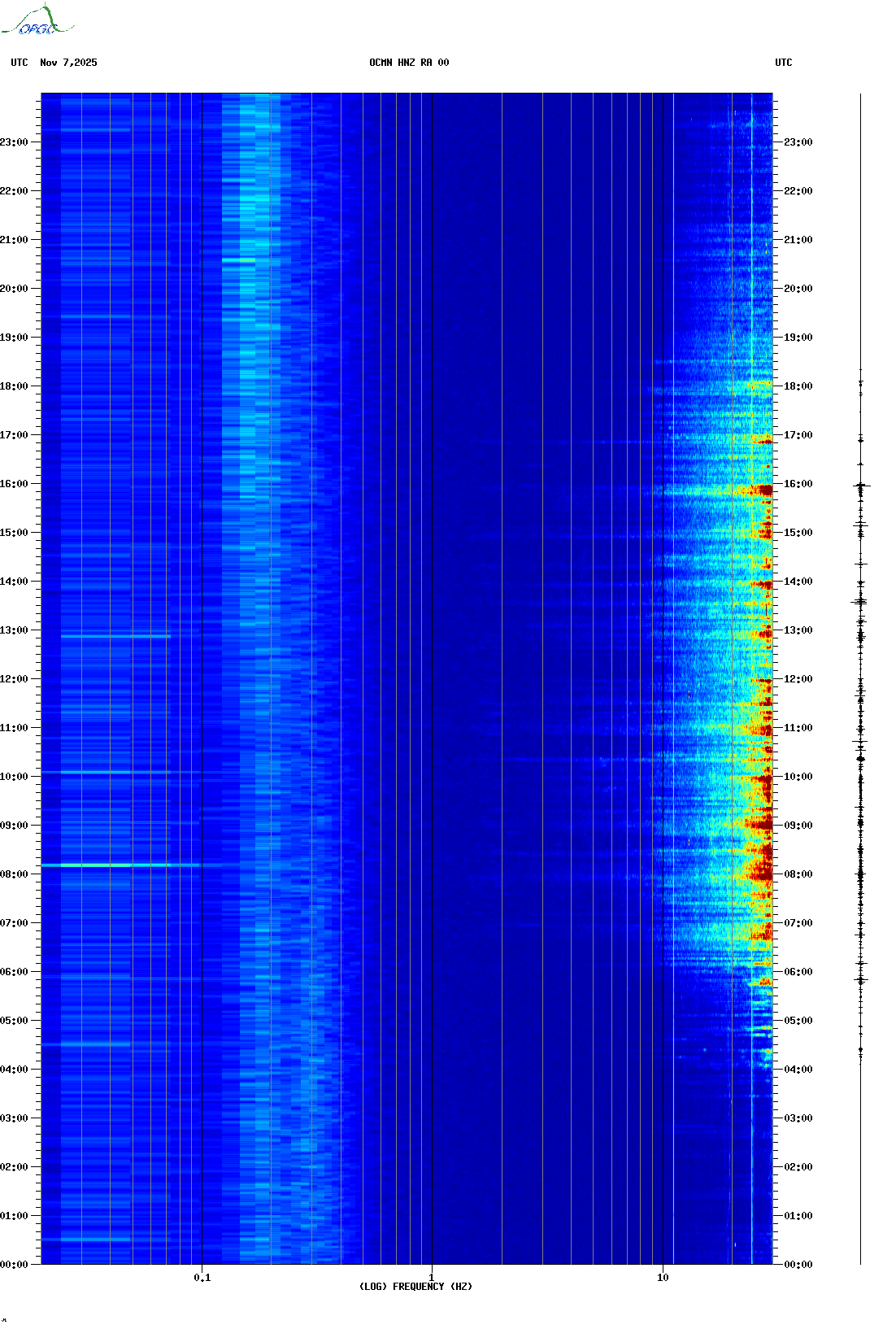Viewport: 896px width, 1329px height.
Task: Select the Nov 7,2025 date label
Action: (x=68, y=63)
